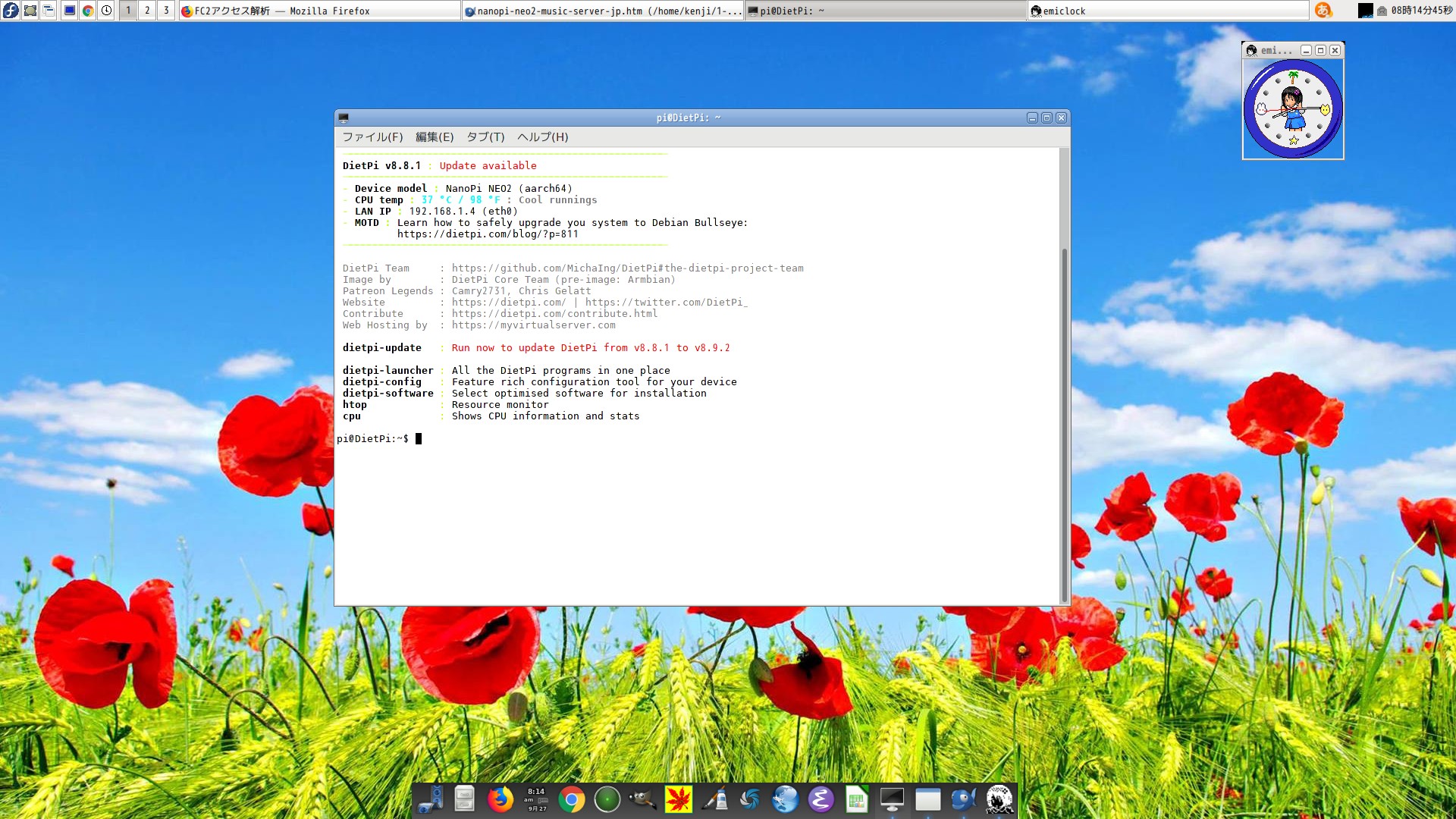Viewport: 1456px width, 819px height.
Task: Launch GIMP from the dock
Action: tap(643, 799)
